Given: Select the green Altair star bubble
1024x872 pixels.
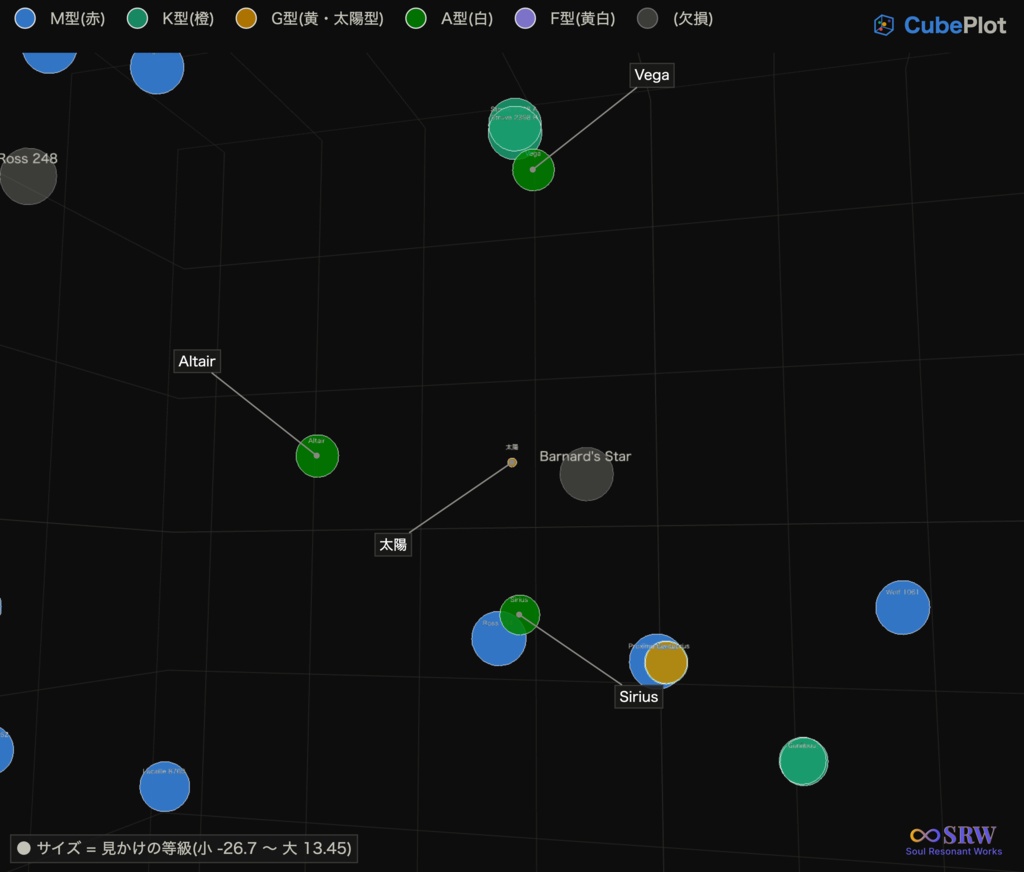Looking at the screenshot, I should (x=317, y=456).
